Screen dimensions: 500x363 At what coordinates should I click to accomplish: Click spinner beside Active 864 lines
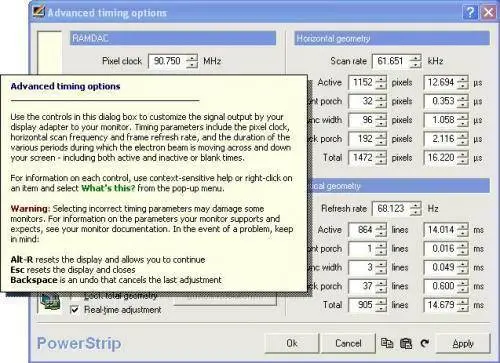pyautogui.click(x=381, y=230)
